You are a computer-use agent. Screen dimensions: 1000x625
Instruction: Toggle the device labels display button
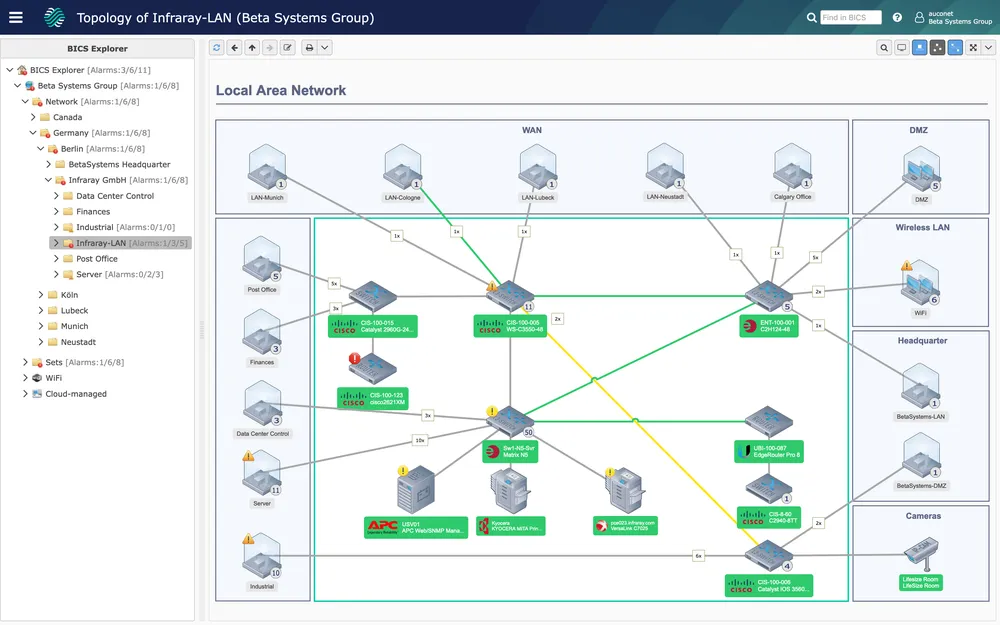coord(919,47)
